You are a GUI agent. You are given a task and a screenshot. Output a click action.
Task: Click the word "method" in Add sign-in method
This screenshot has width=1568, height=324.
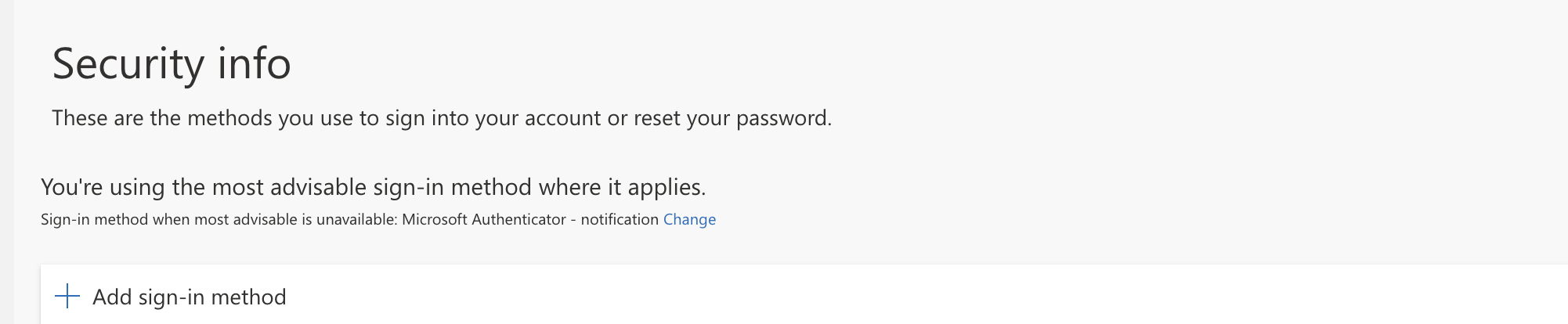pos(248,297)
